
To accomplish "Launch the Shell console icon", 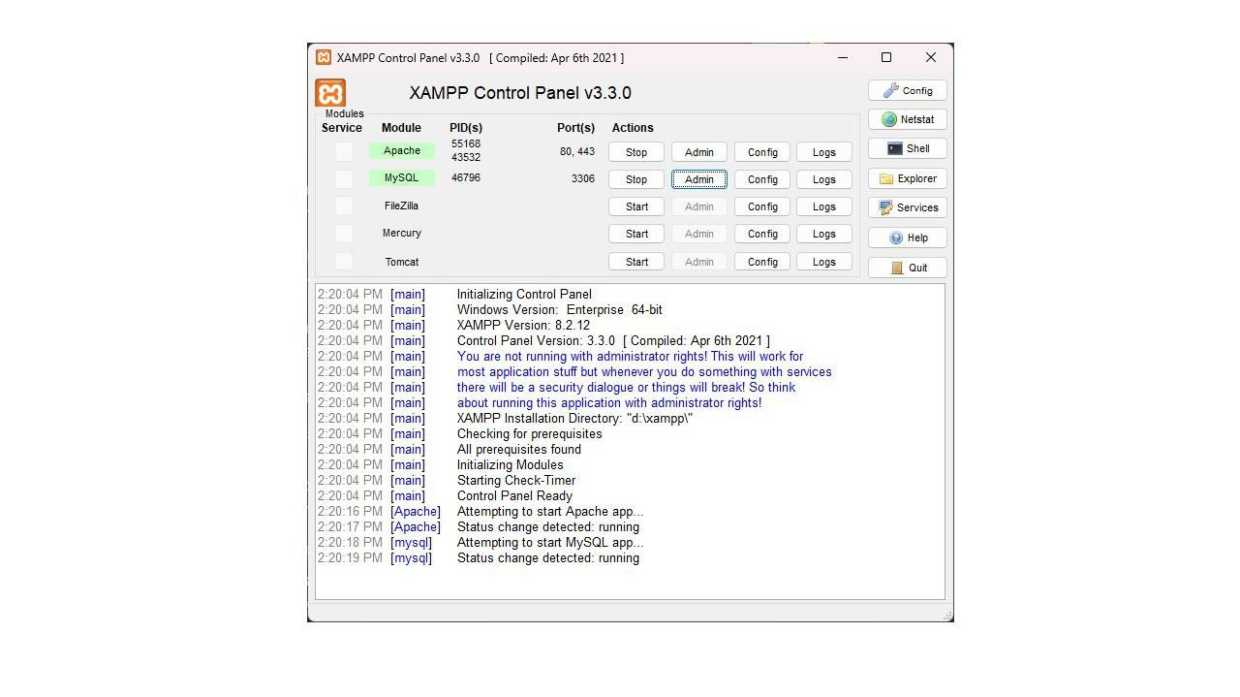I will pyautogui.click(x=907, y=148).
